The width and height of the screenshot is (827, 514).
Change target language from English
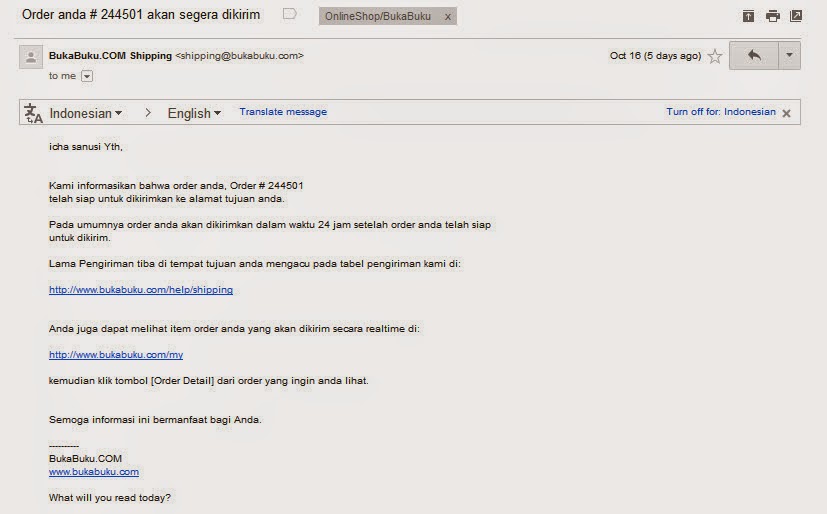tap(194, 113)
